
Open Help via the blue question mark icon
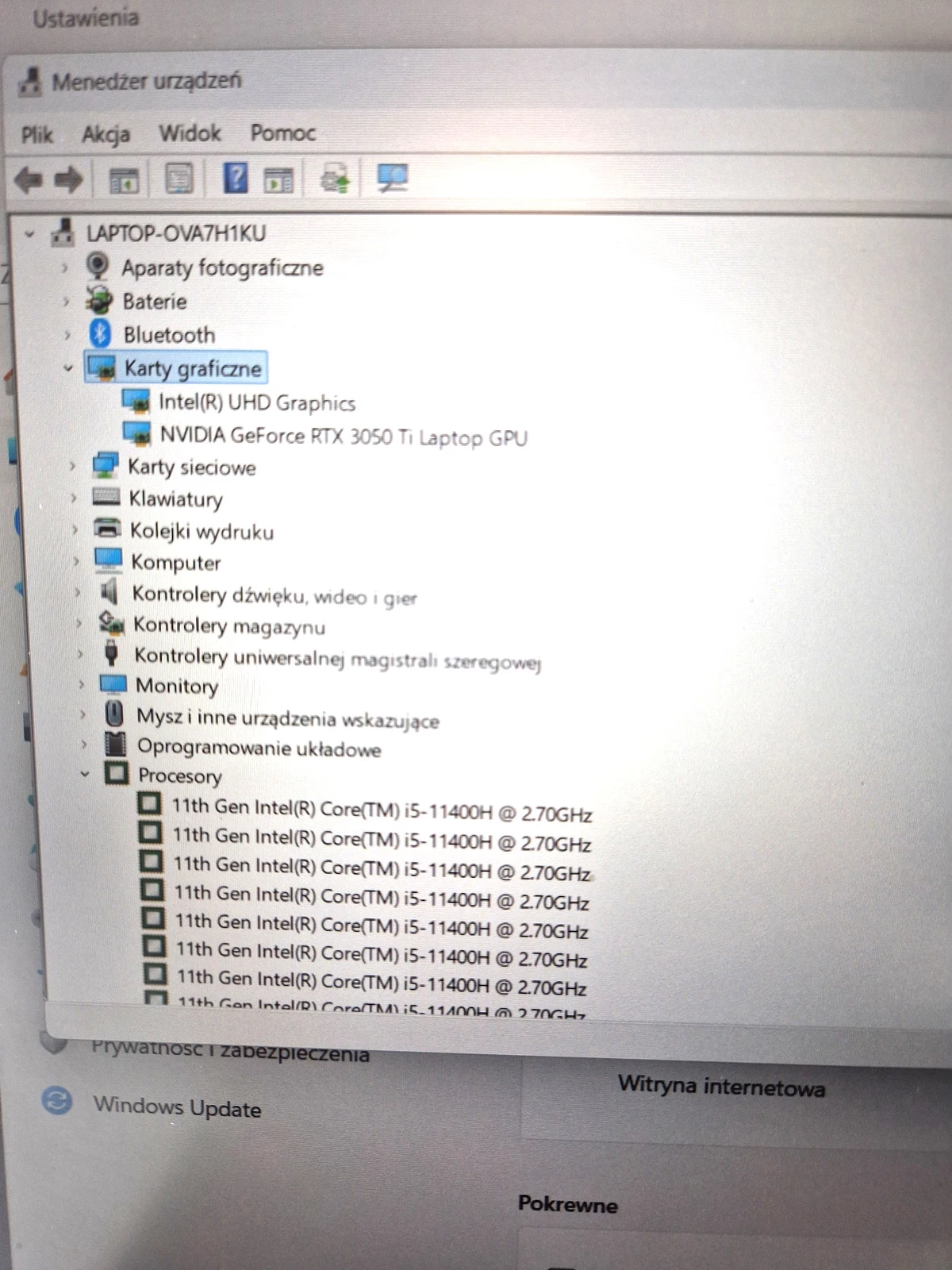click(x=236, y=178)
